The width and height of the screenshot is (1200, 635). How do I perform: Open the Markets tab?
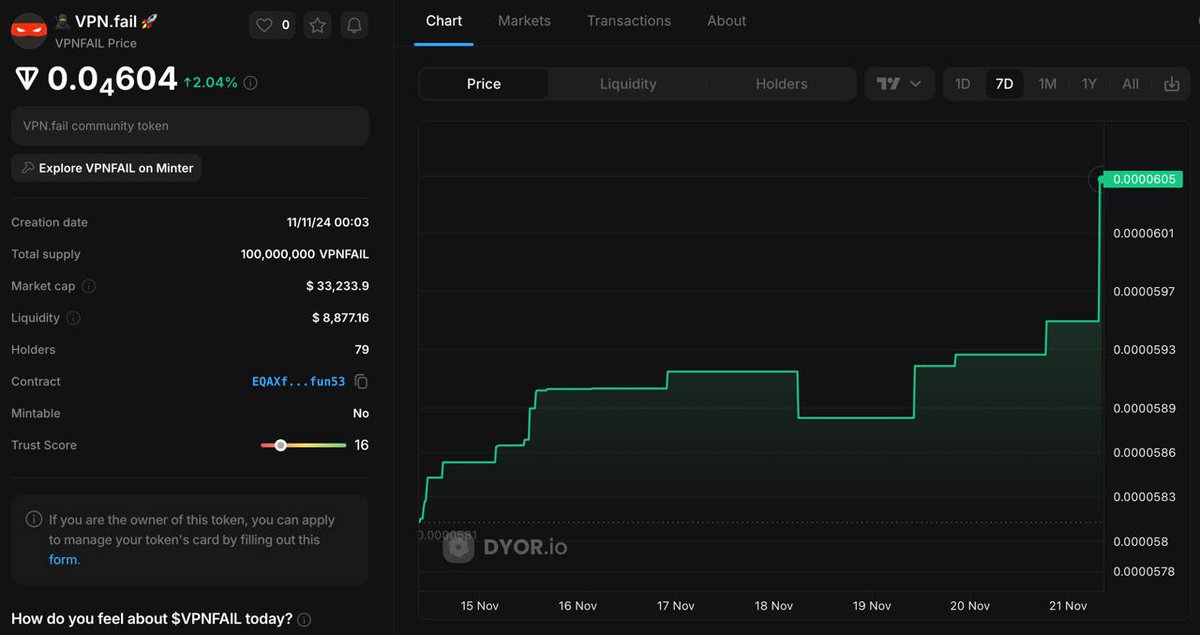point(524,21)
